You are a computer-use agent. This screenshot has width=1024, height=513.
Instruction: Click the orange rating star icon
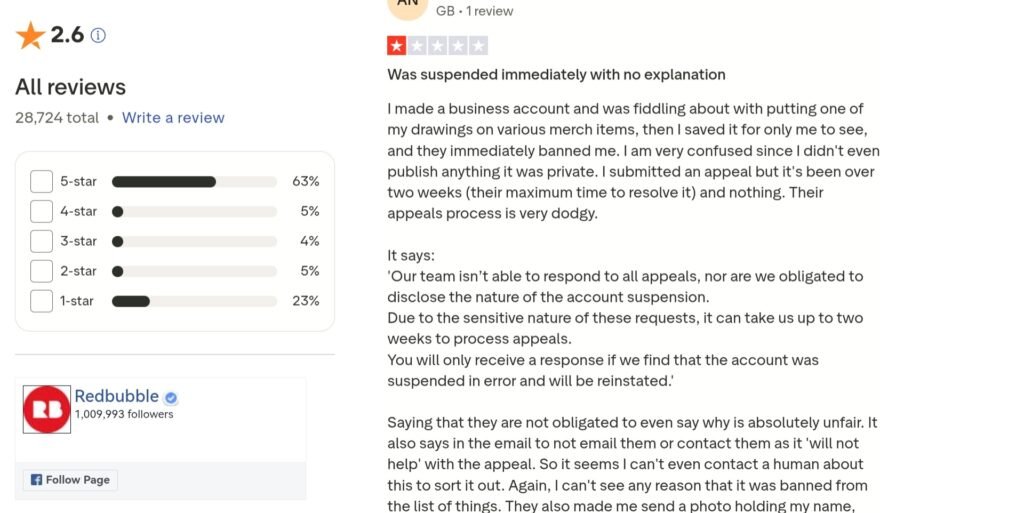30,36
